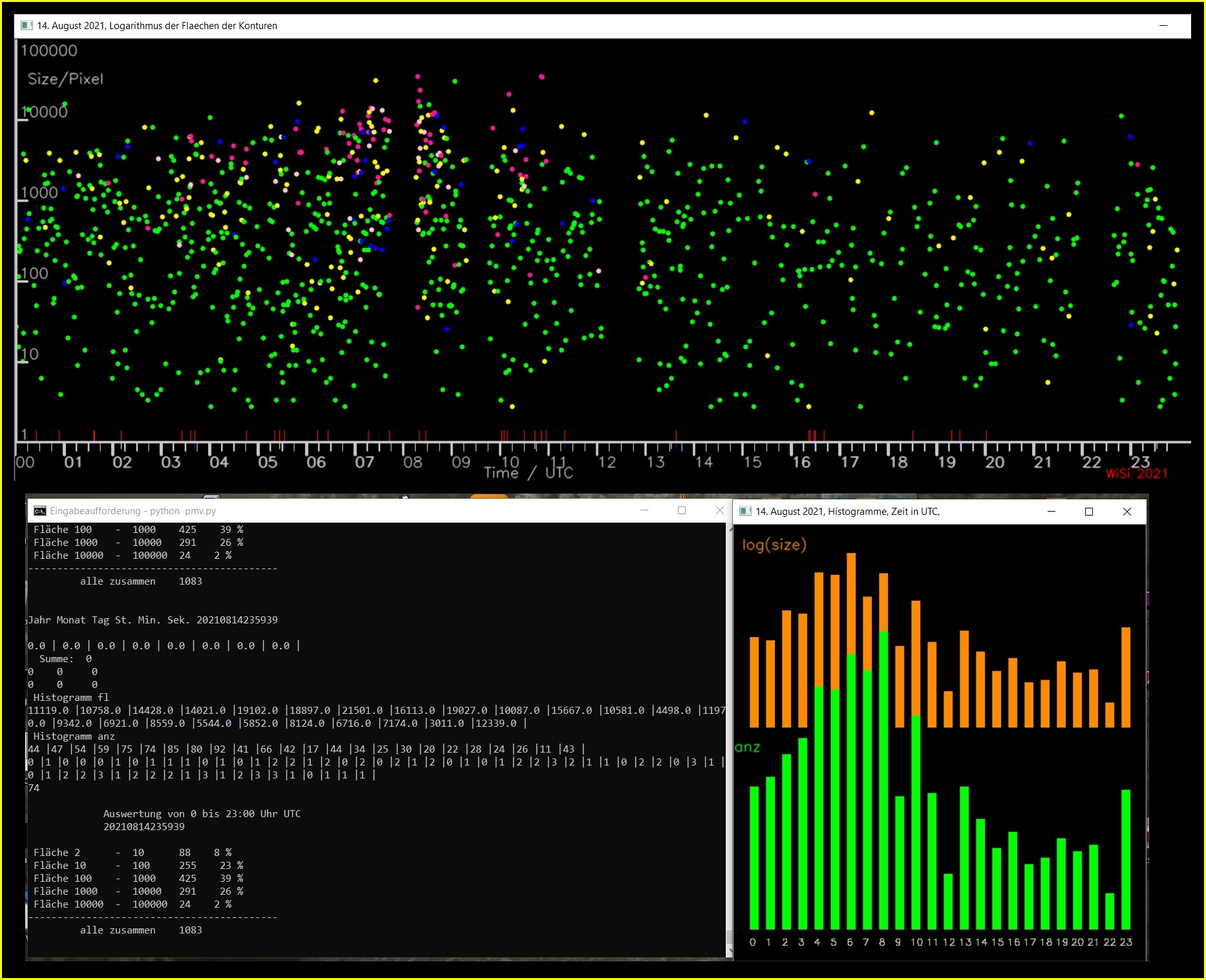Click the 'Eingabeaufforderung - python pmv.py' title text
Image resolution: width=1206 pixels, height=980 pixels.
coord(133,511)
